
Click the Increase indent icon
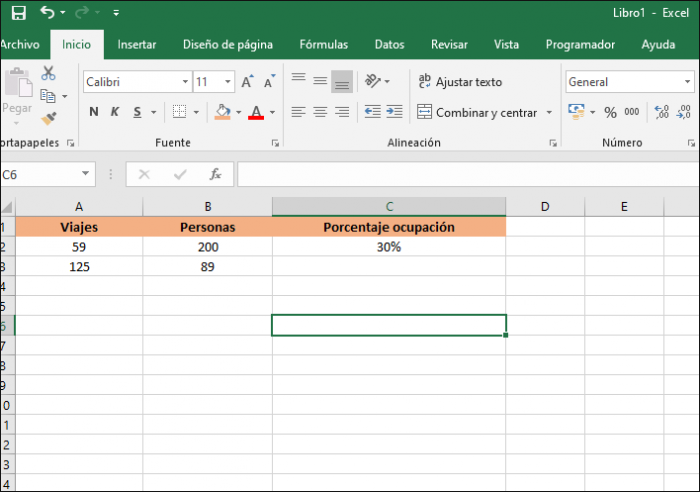(394, 112)
